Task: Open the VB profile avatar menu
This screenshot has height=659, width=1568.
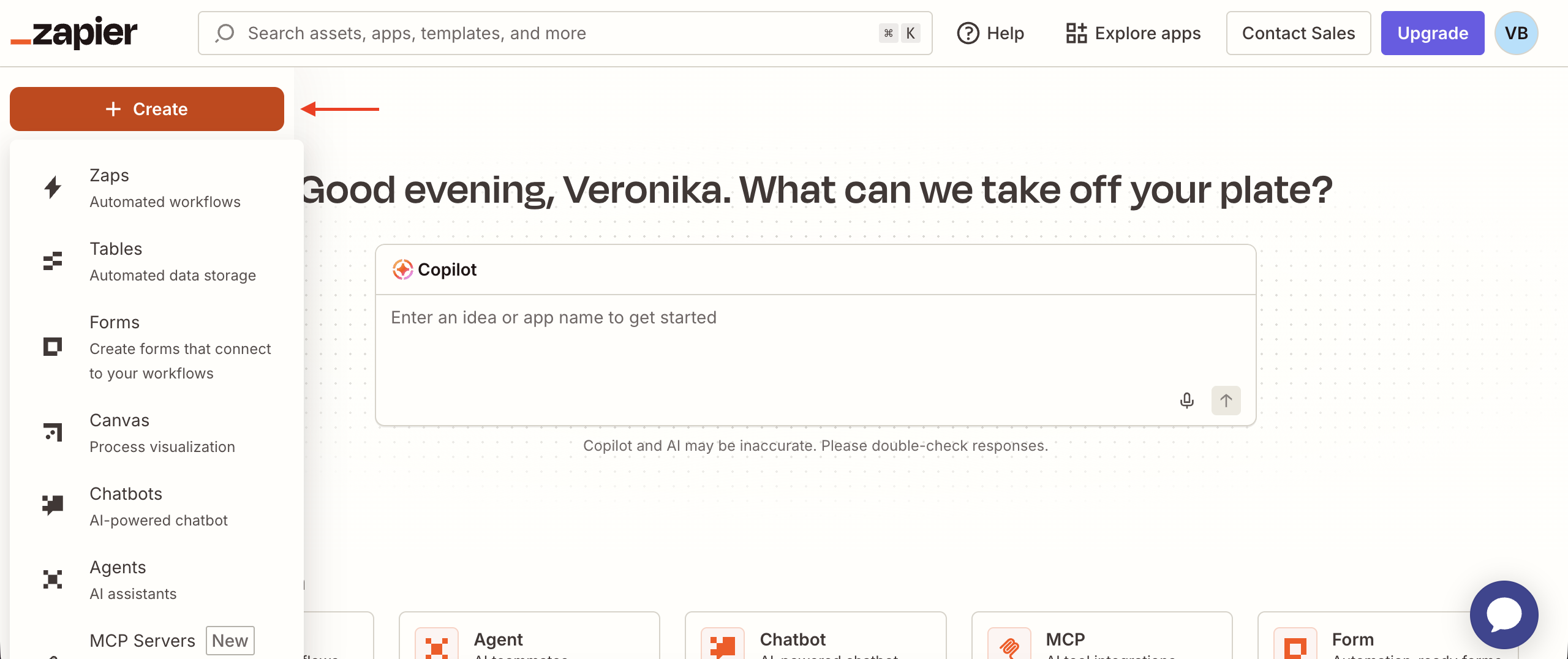Action: coord(1517,33)
